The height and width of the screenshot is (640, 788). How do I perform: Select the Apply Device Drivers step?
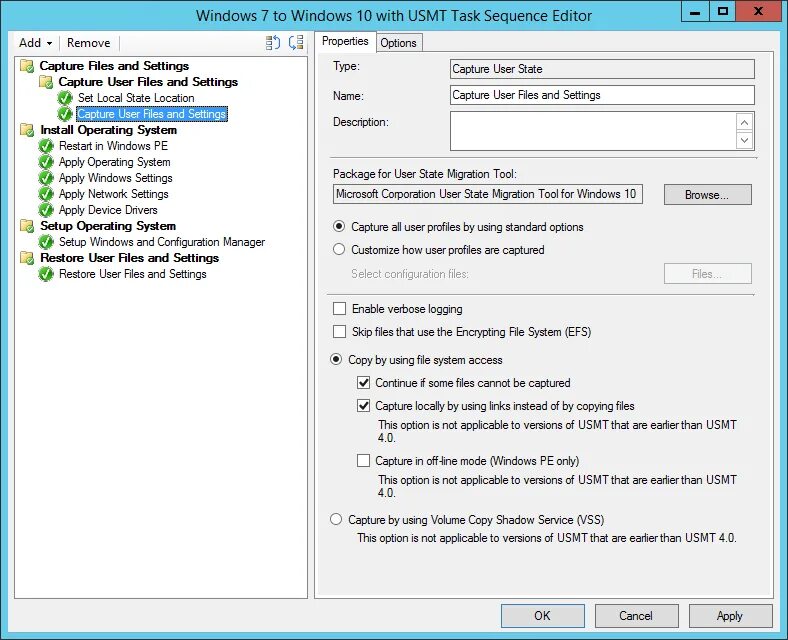point(108,210)
